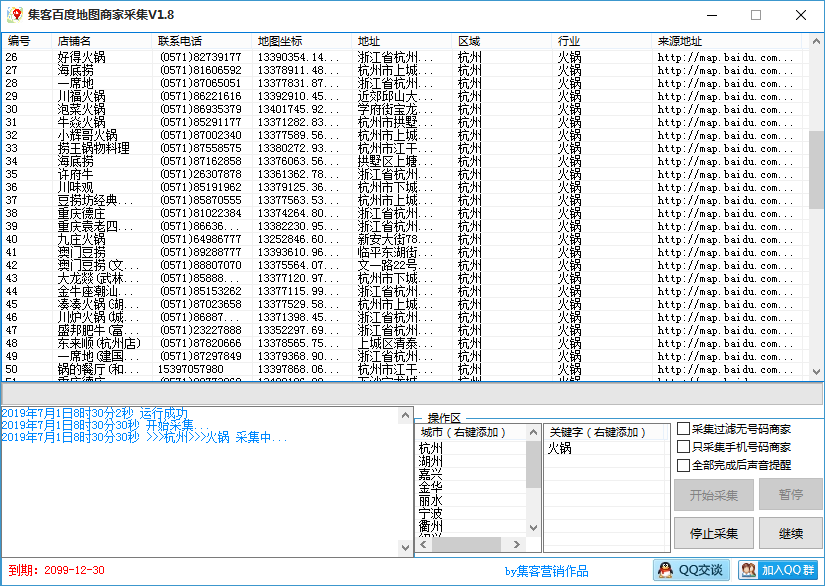
Task: Enable 采集过滤无号码商家 checkbox
Action: coord(683,429)
